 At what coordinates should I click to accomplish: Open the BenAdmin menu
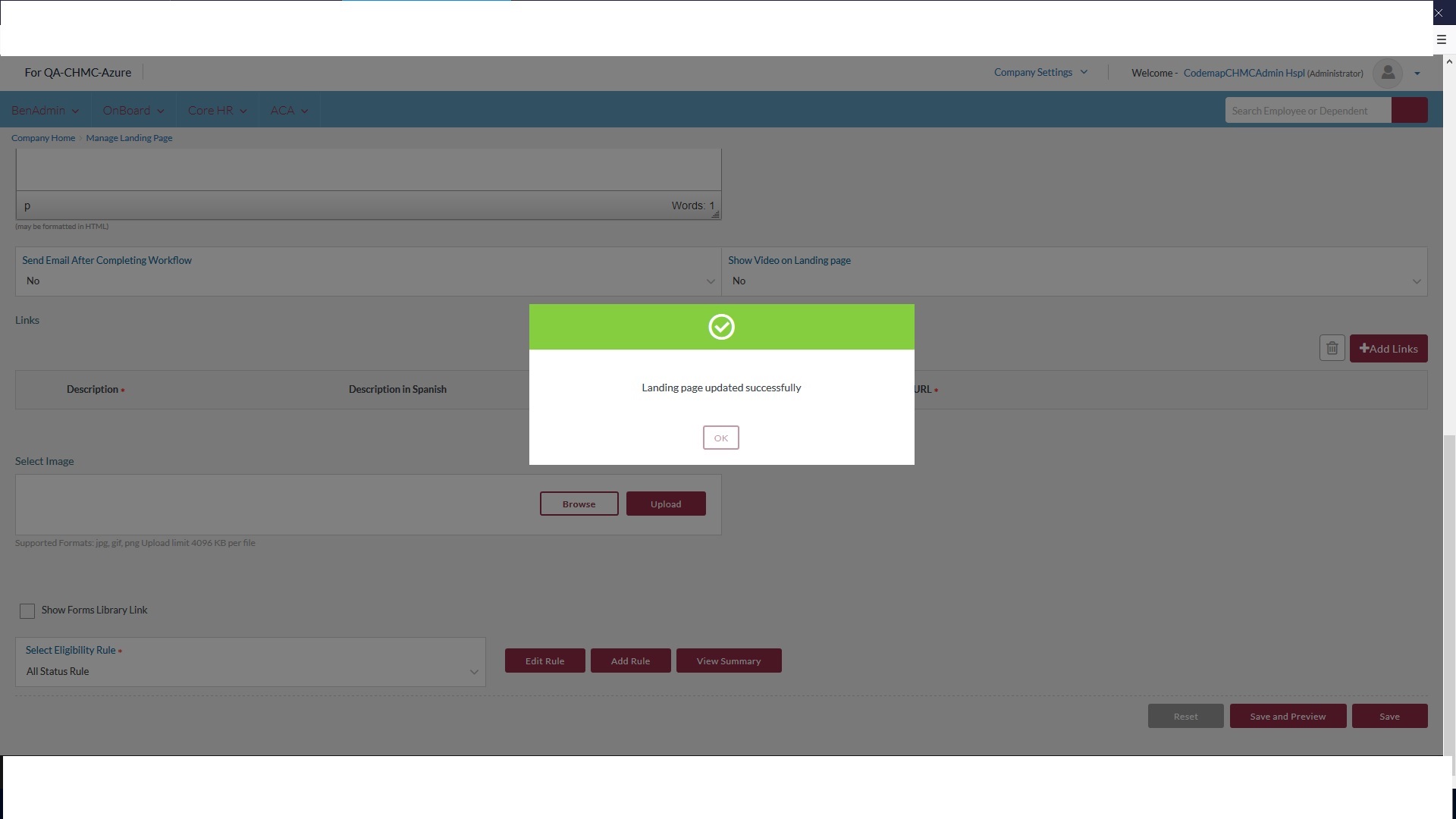pos(45,111)
